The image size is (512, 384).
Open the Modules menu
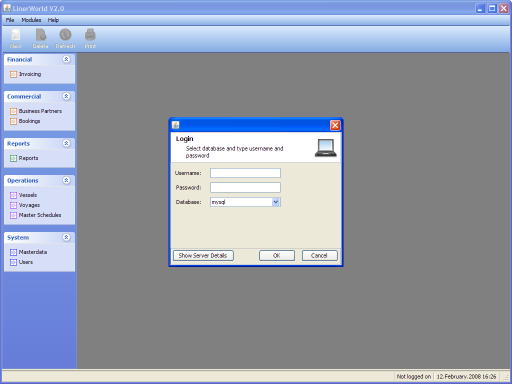(31, 20)
